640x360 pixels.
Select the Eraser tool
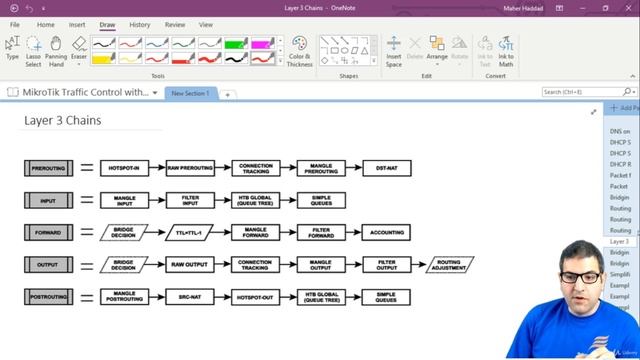coord(79,47)
